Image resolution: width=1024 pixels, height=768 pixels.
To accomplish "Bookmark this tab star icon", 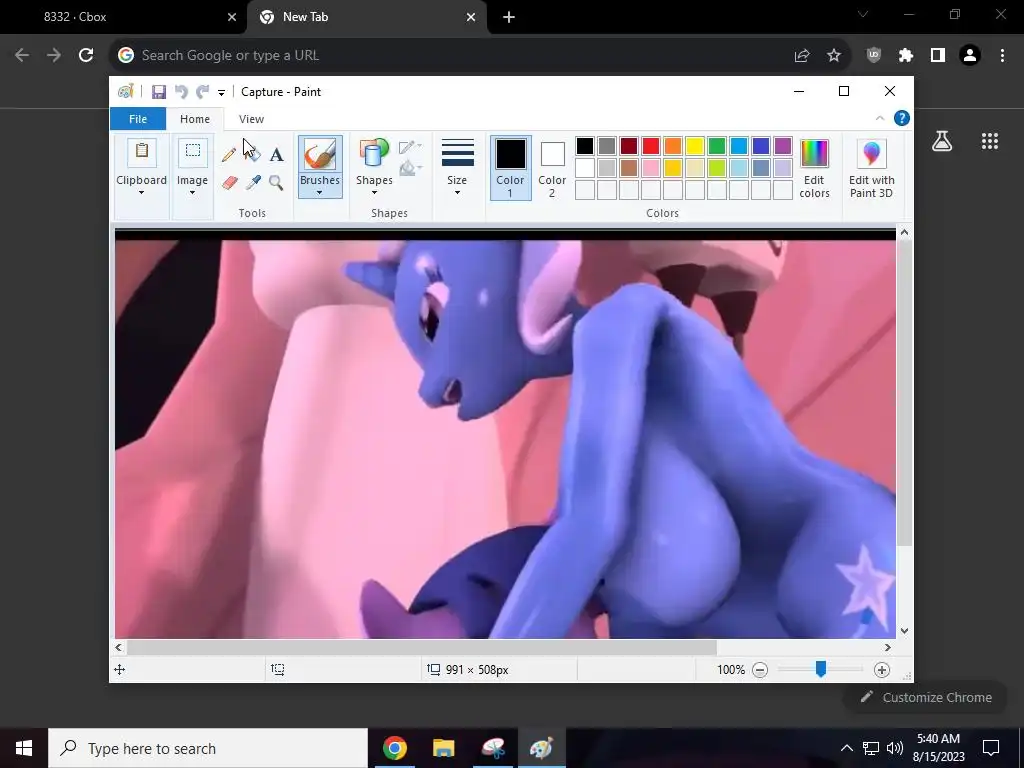I will tap(834, 56).
